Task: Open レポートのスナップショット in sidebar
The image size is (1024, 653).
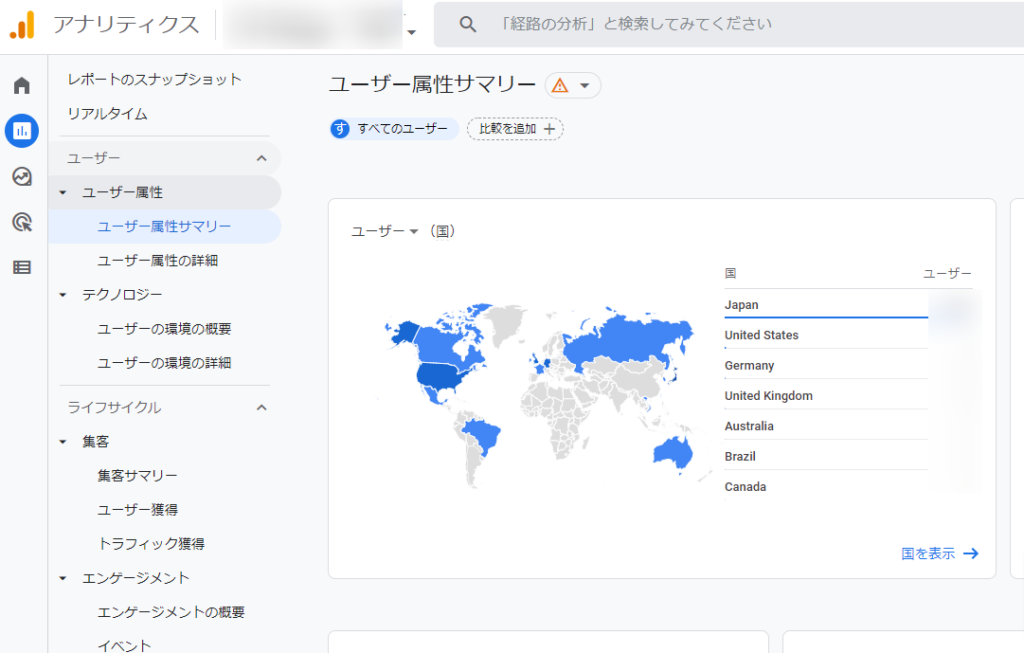Action: pyautogui.click(x=154, y=79)
